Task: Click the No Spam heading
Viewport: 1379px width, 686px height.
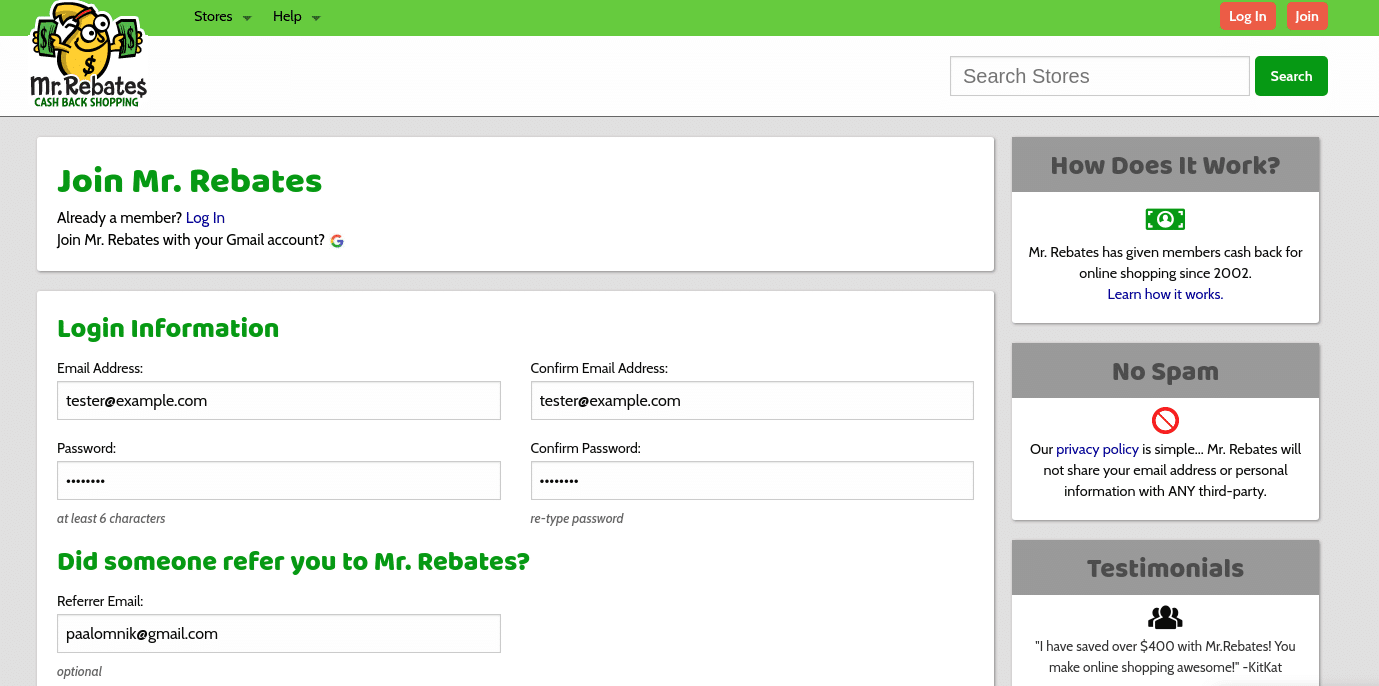Action: click(1165, 371)
